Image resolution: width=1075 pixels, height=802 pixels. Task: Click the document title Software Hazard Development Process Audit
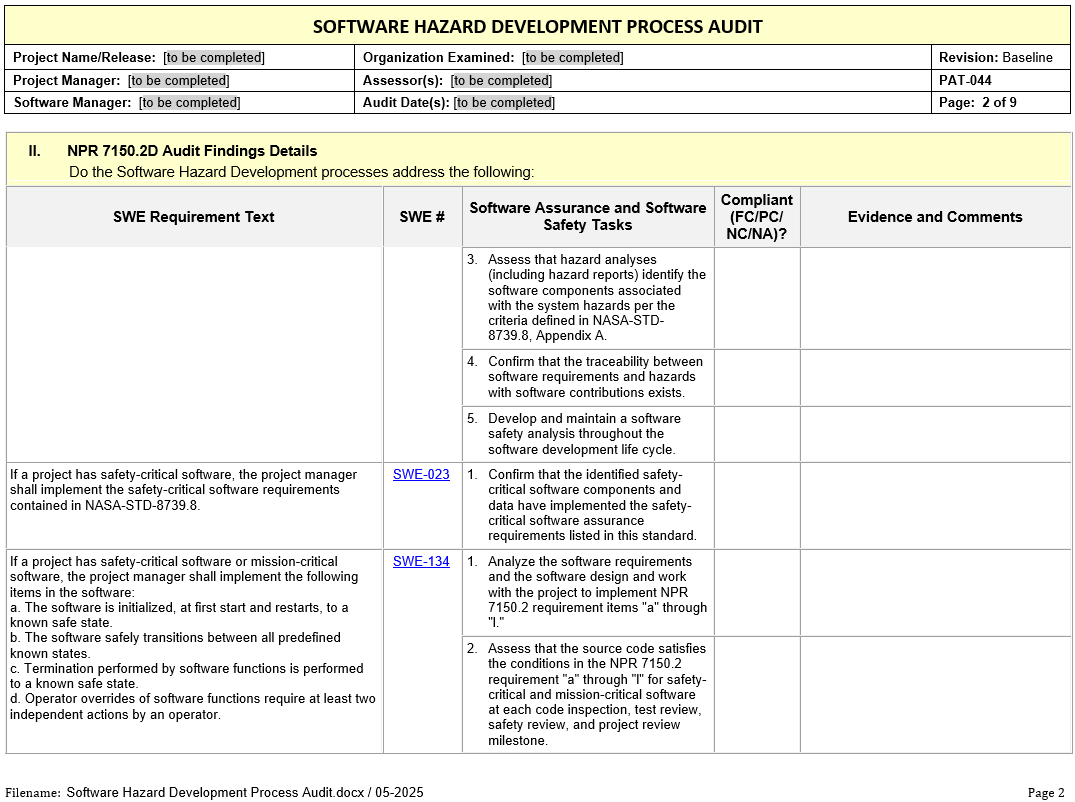(x=537, y=27)
